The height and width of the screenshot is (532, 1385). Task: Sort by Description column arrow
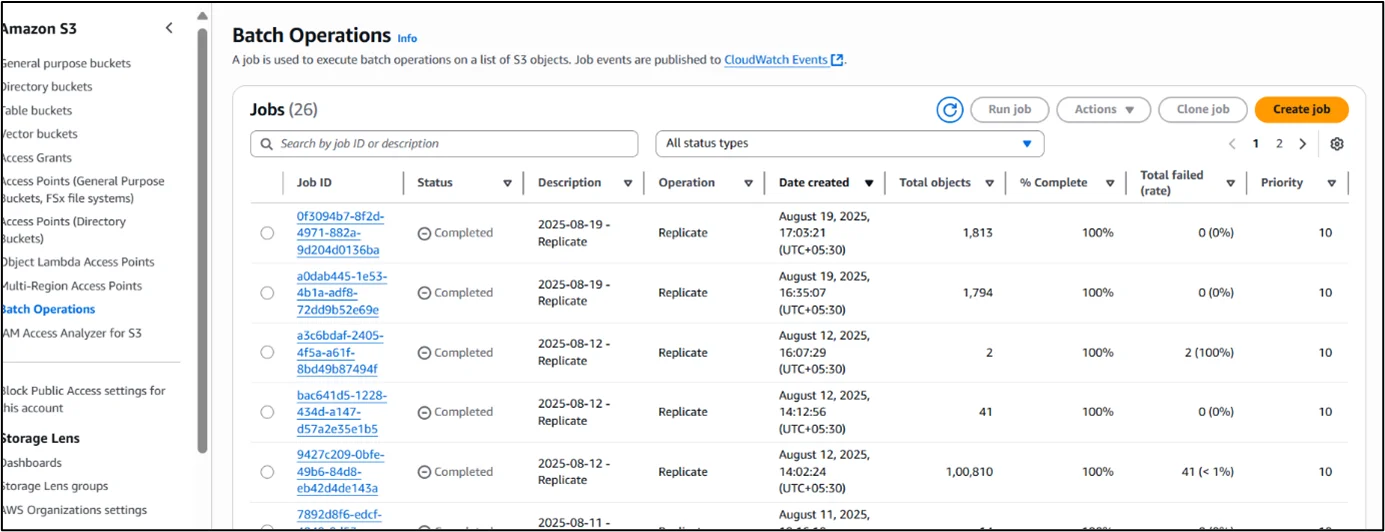click(x=628, y=183)
